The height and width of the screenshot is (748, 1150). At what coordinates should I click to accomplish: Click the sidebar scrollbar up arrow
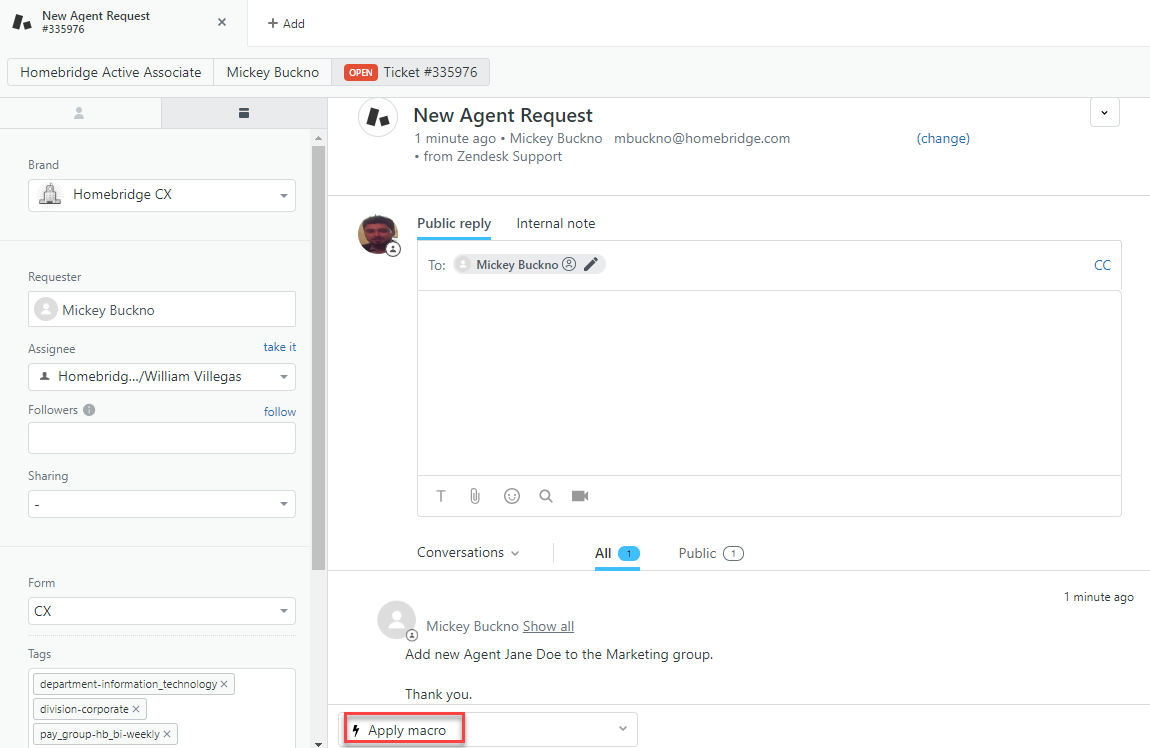(x=318, y=138)
